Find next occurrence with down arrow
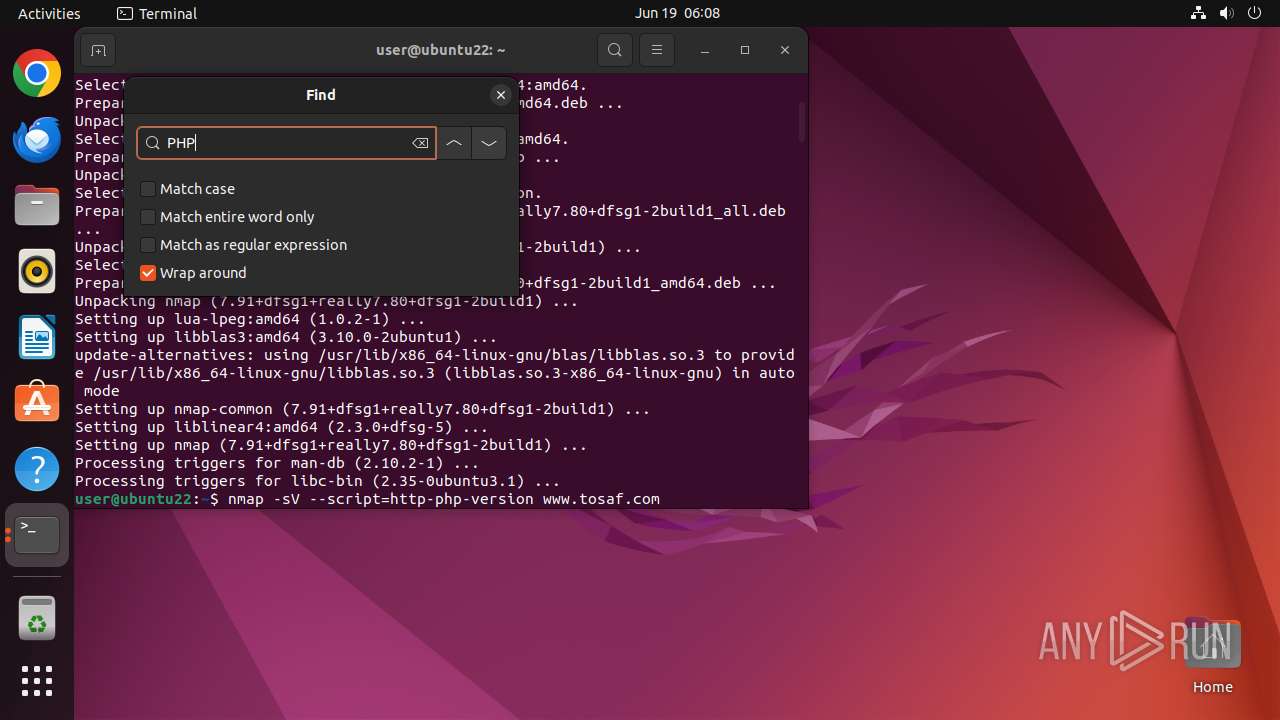Viewport: 1280px width, 720px height. pos(489,143)
